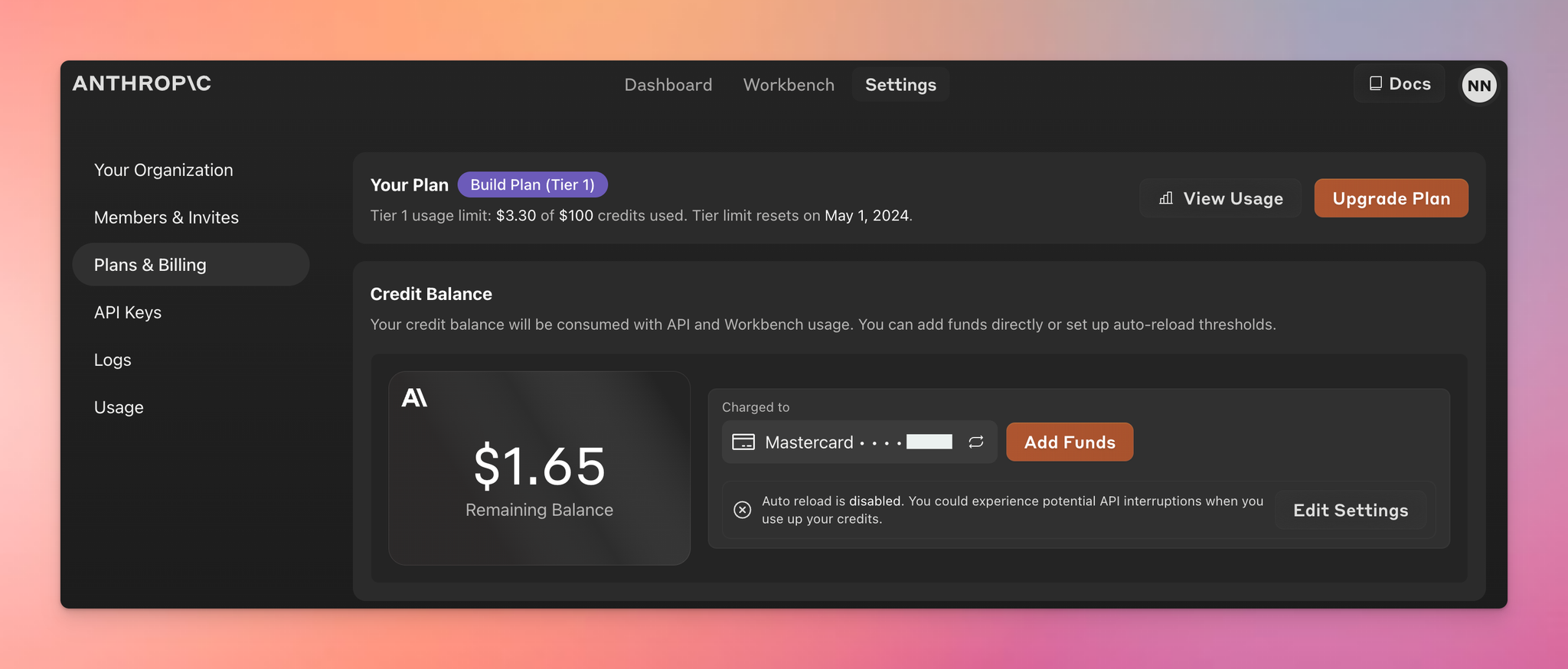
Task: Open the Logs section
Action: tap(113, 360)
